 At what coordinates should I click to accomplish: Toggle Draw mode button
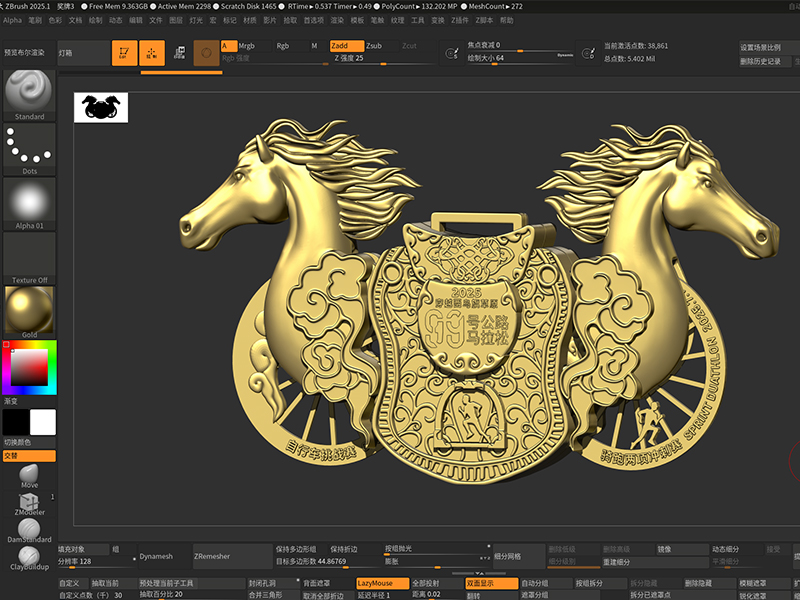(x=152, y=53)
